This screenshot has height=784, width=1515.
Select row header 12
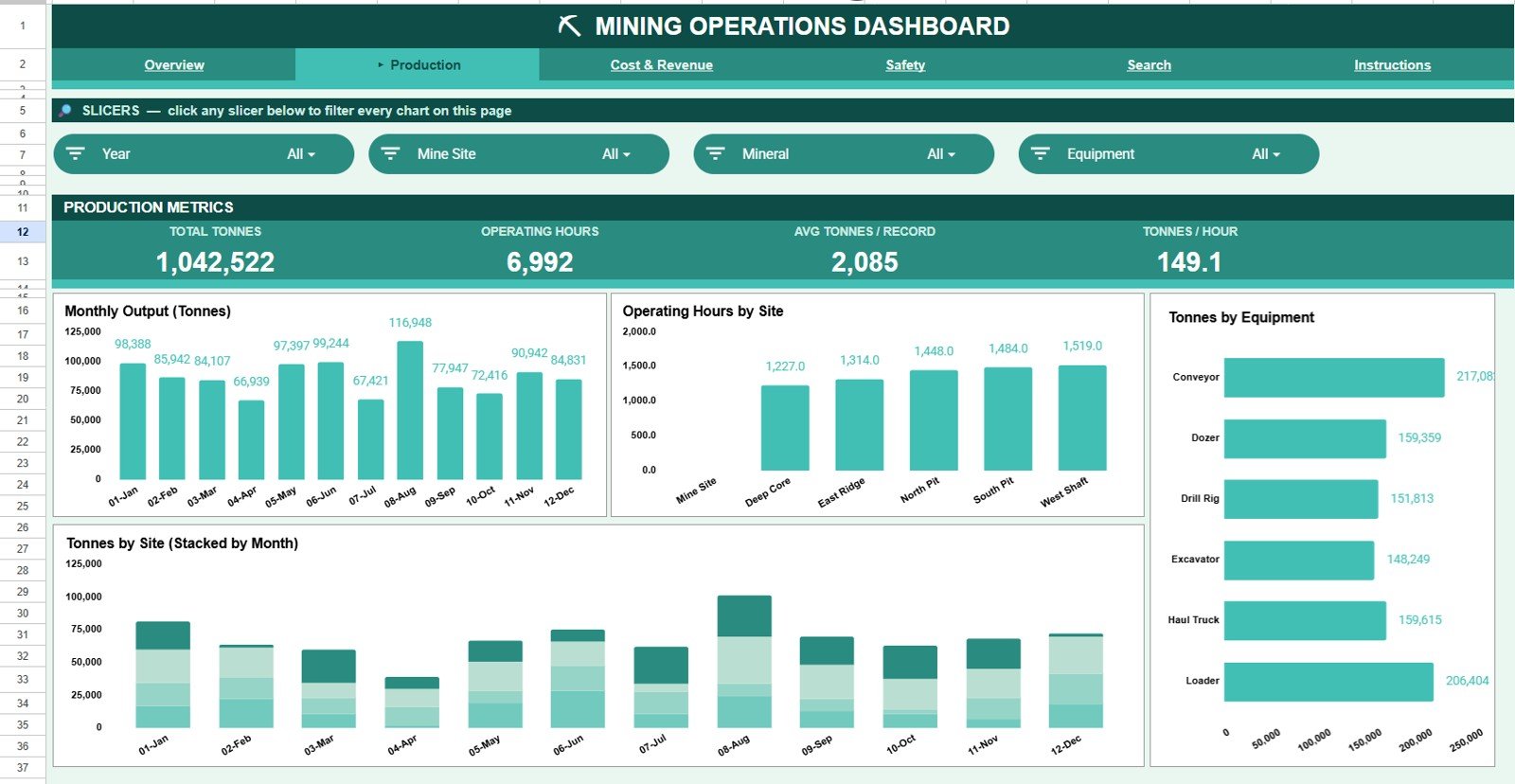coord(23,232)
